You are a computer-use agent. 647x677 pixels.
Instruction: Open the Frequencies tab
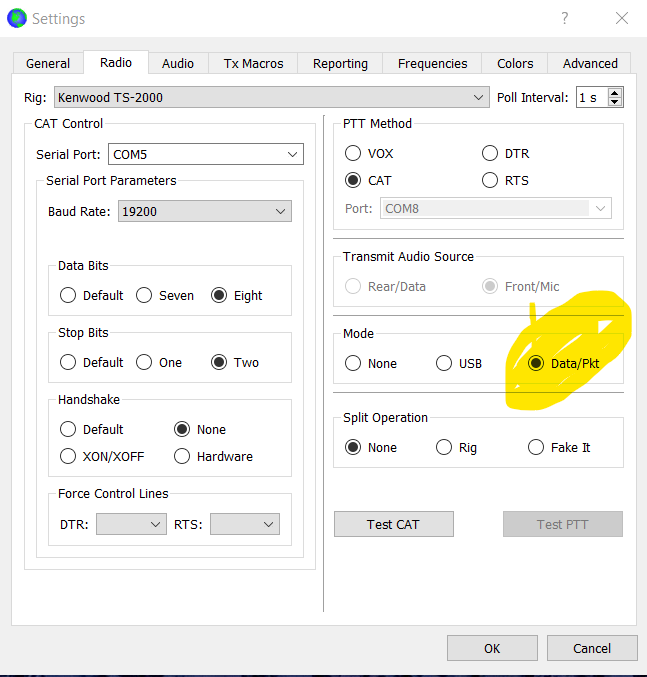click(x=433, y=63)
